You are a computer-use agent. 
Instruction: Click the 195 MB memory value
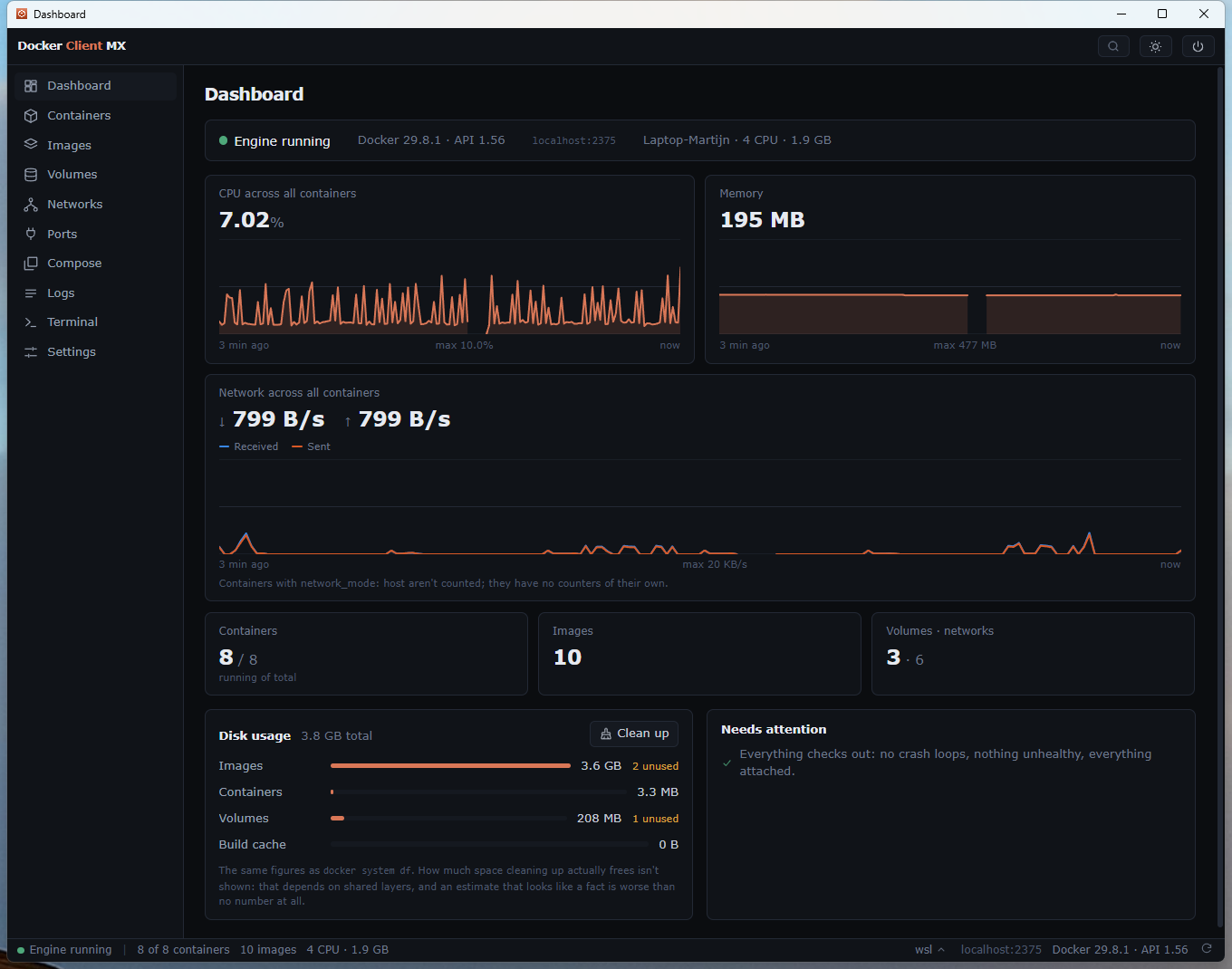point(762,220)
